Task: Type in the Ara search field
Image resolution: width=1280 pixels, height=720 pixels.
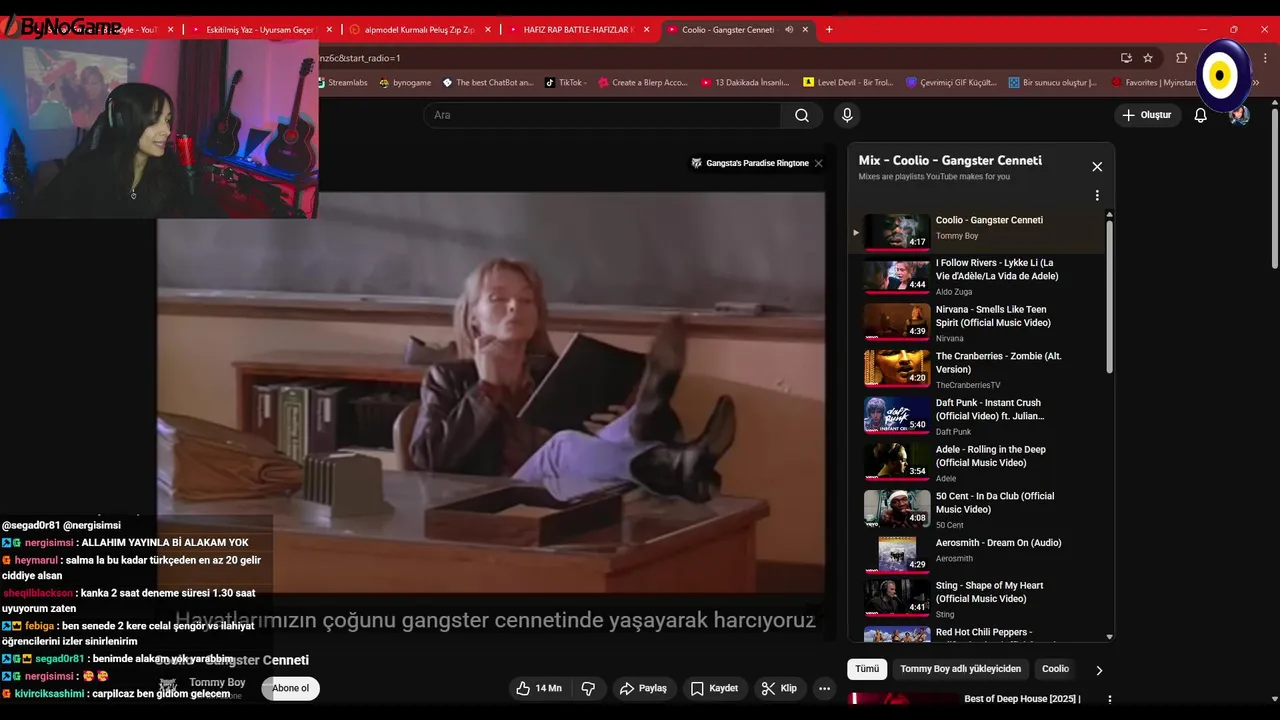Action: pos(602,115)
